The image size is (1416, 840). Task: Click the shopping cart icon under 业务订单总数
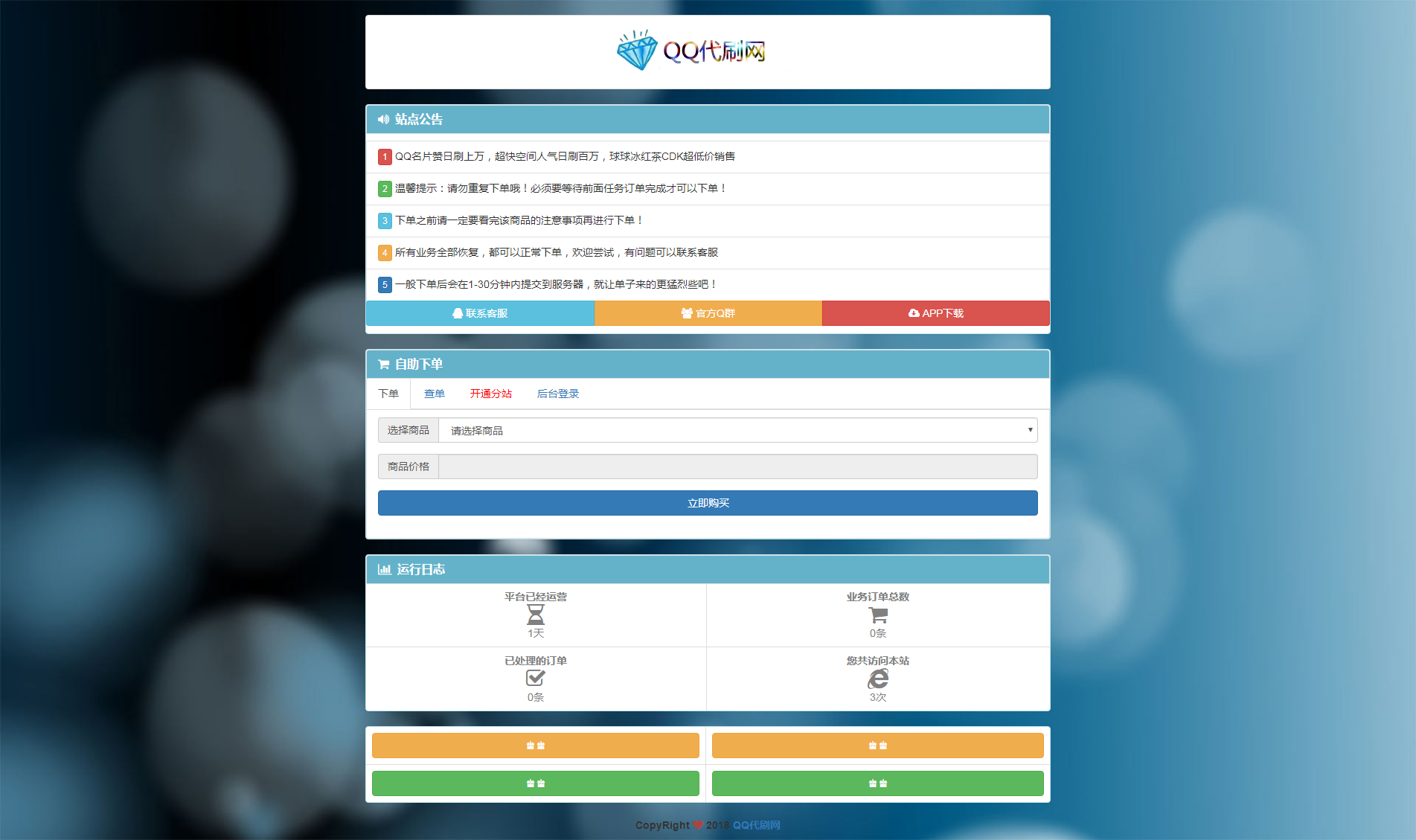click(878, 615)
